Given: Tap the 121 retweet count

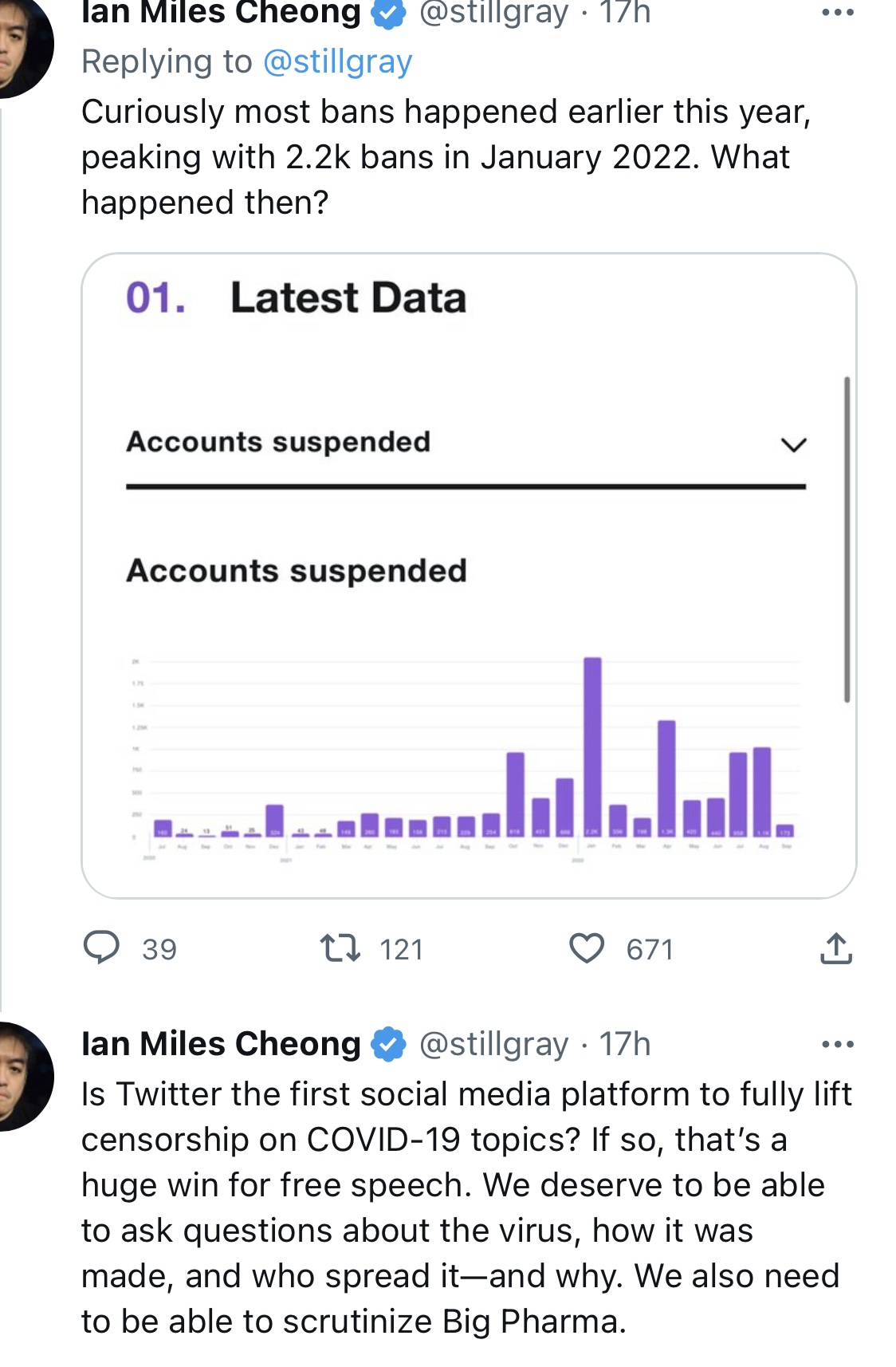Looking at the screenshot, I should 401,949.
